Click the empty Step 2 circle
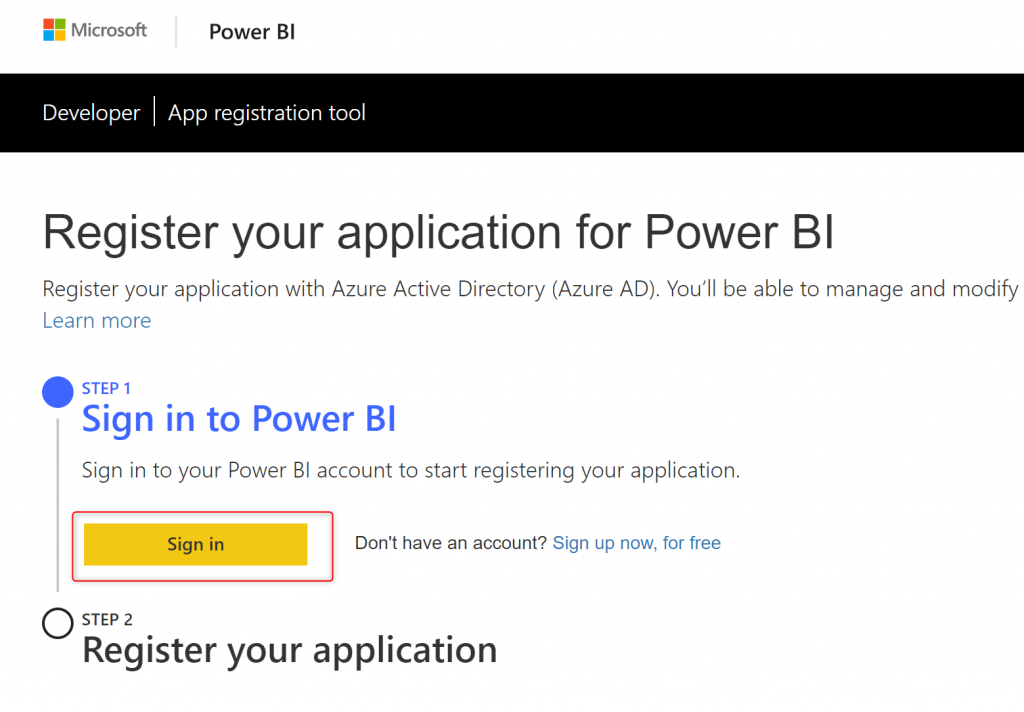 coord(58,623)
